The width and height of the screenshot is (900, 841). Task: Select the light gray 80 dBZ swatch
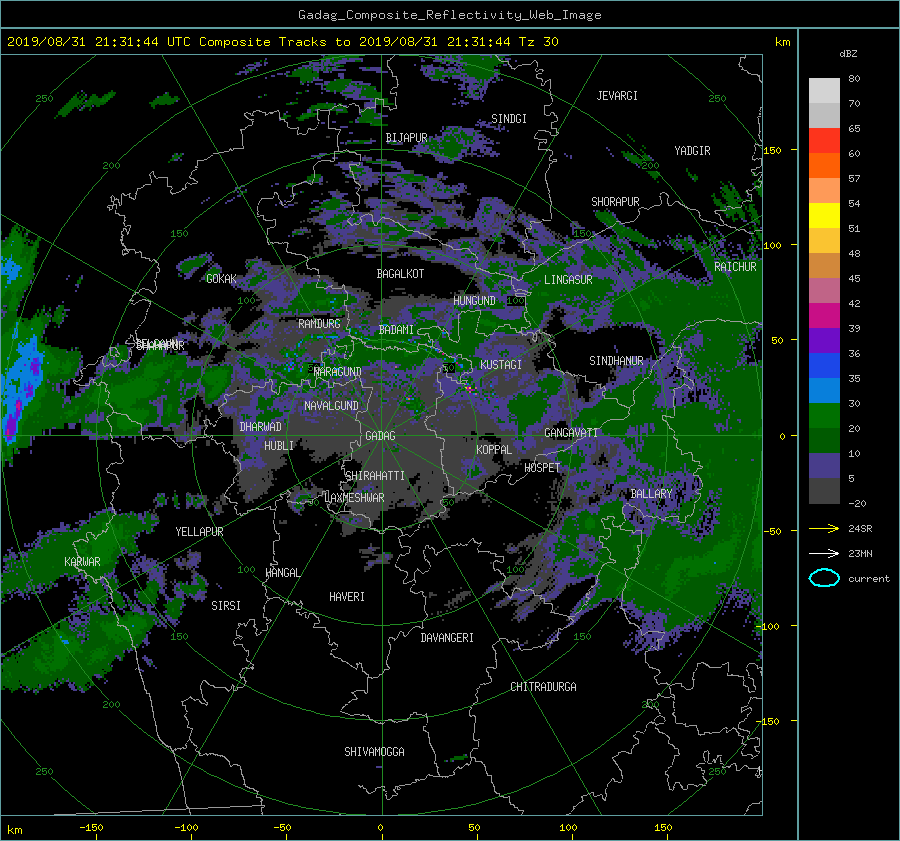pyautogui.click(x=824, y=91)
